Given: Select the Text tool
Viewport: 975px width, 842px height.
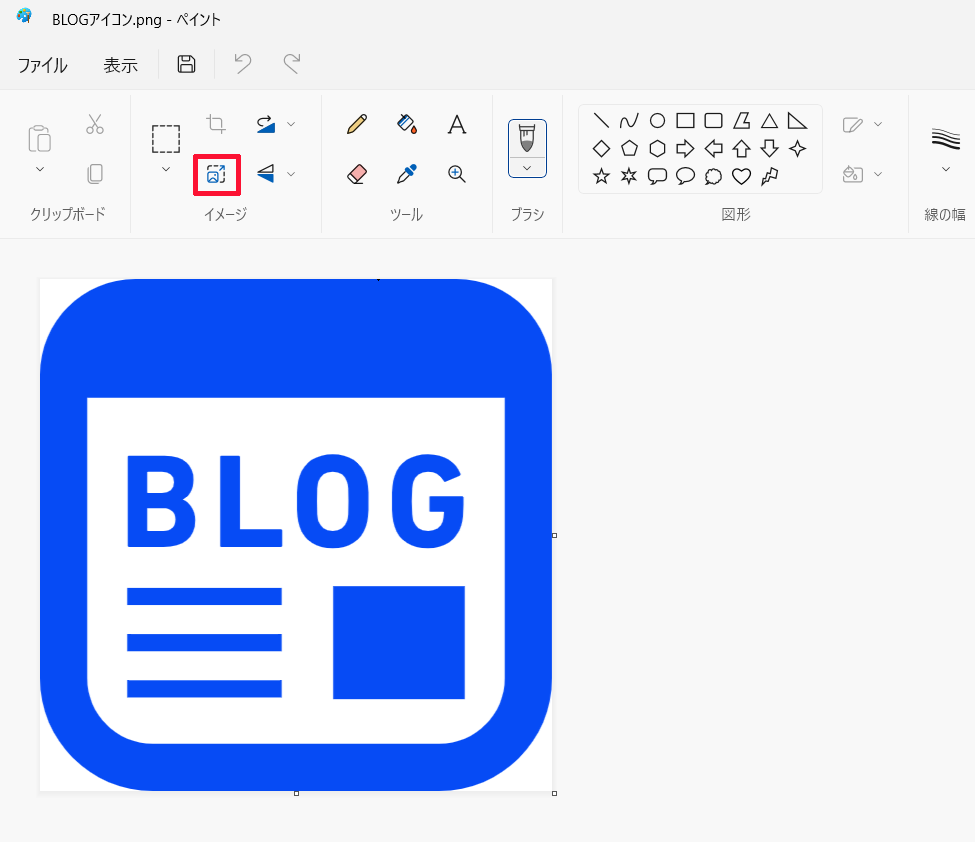Looking at the screenshot, I should point(456,124).
